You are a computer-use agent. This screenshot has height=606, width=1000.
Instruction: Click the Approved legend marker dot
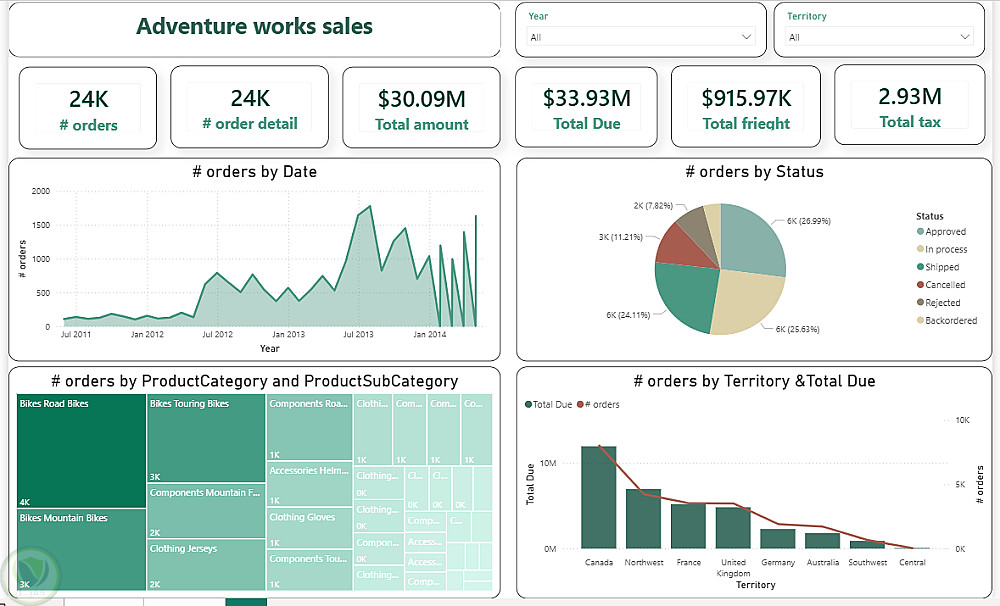[920, 232]
